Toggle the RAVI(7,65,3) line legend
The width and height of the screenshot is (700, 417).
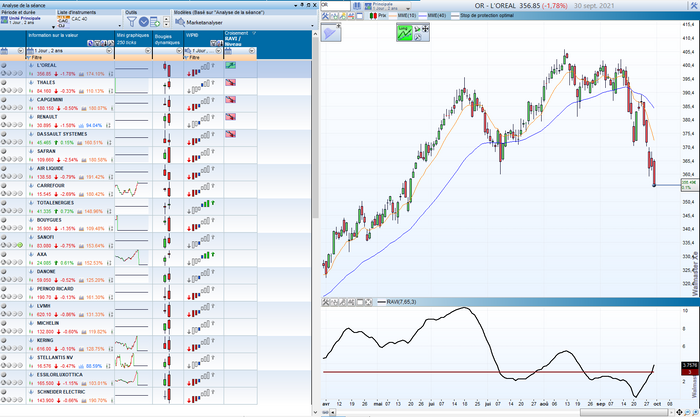pos(396,302)
